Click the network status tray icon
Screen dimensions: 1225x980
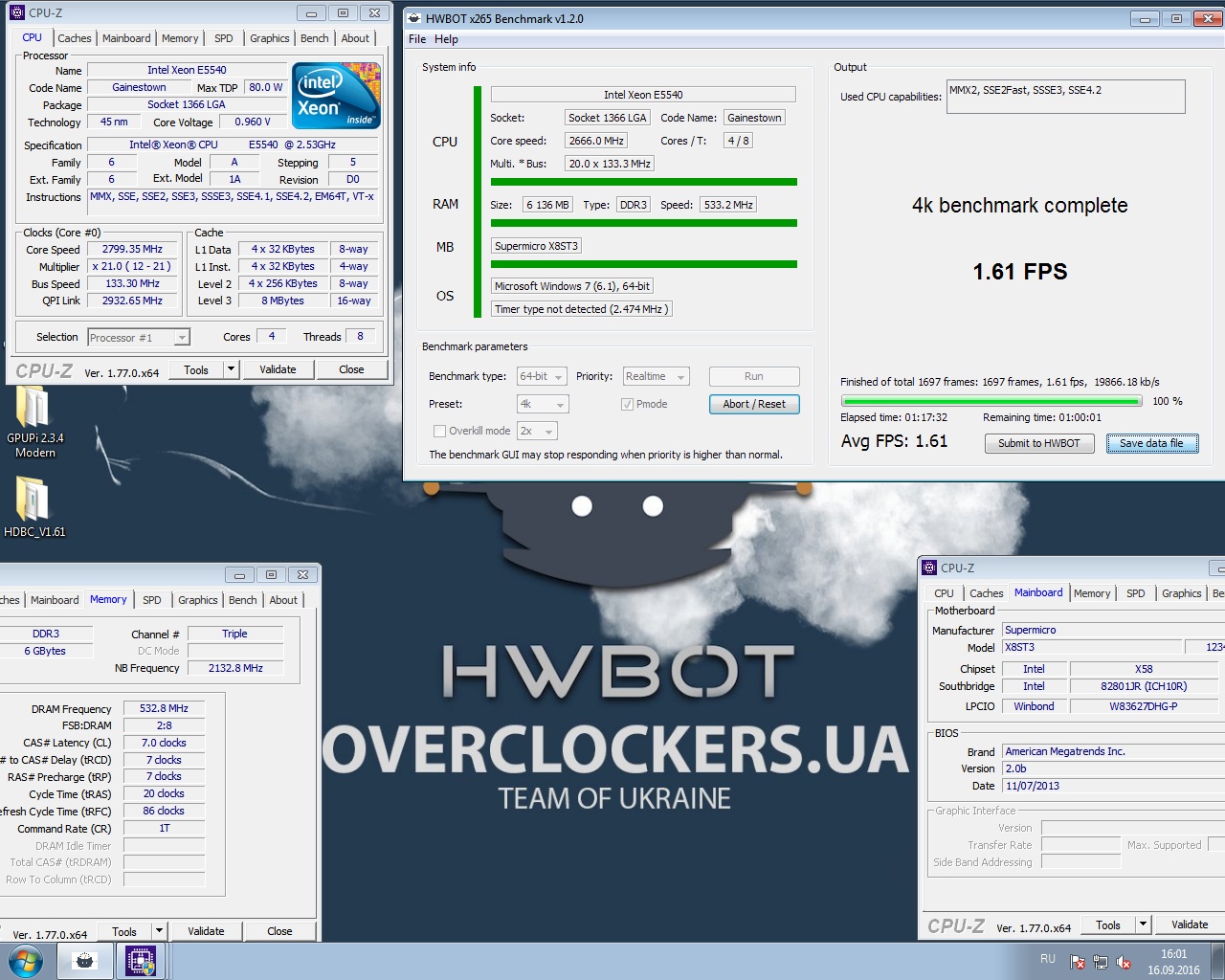pyautogui.click(x=1101, y=962)
